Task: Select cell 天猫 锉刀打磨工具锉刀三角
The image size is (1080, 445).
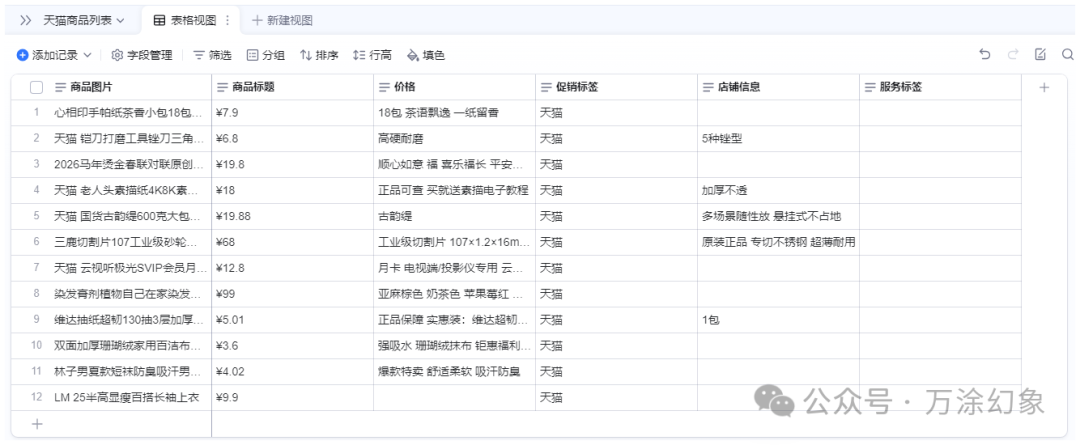Action: click(x=129, y=138)
